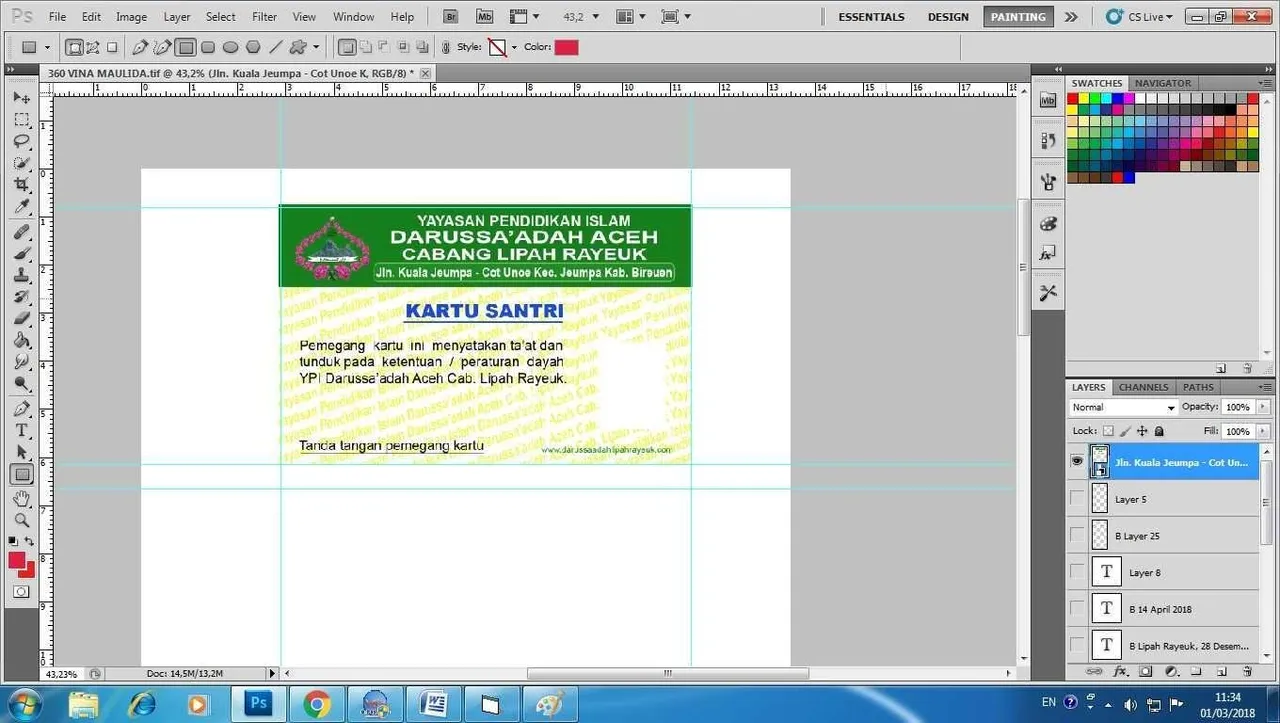1280x723 pixels.
Task: Select the Clone Stamp tool
Action: coord(21,276)
